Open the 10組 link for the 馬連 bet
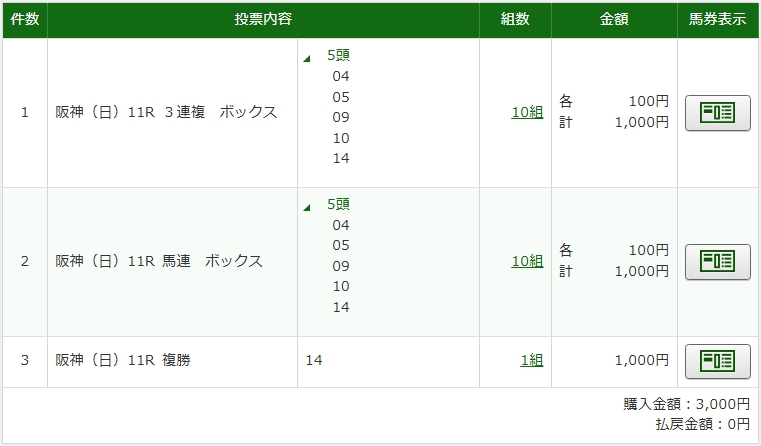Image resolution: width=761 pixels, height=446 pixels. (527, 262)
